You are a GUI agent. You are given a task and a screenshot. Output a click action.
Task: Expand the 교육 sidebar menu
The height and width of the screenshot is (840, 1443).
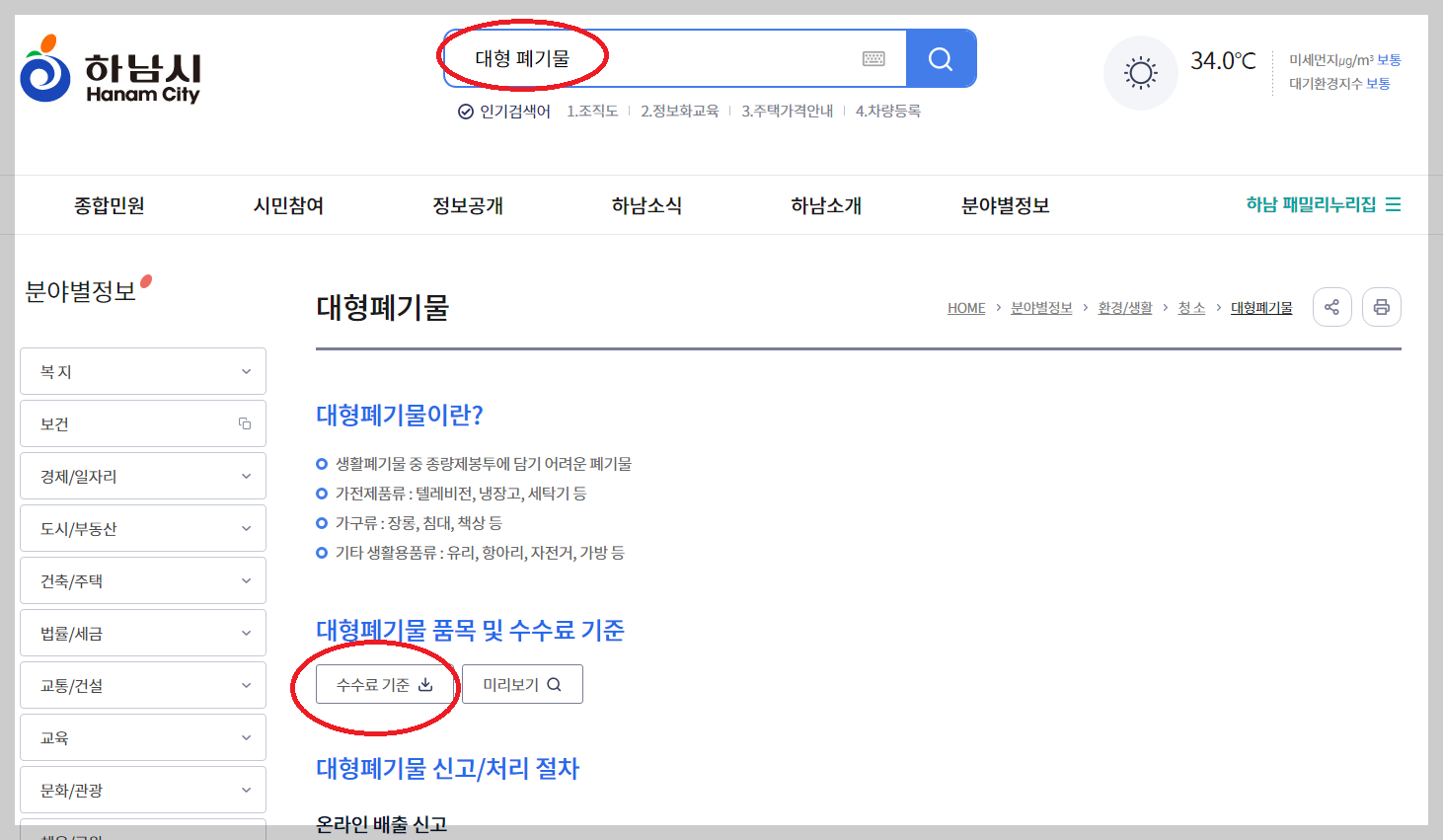click(143, 737)
